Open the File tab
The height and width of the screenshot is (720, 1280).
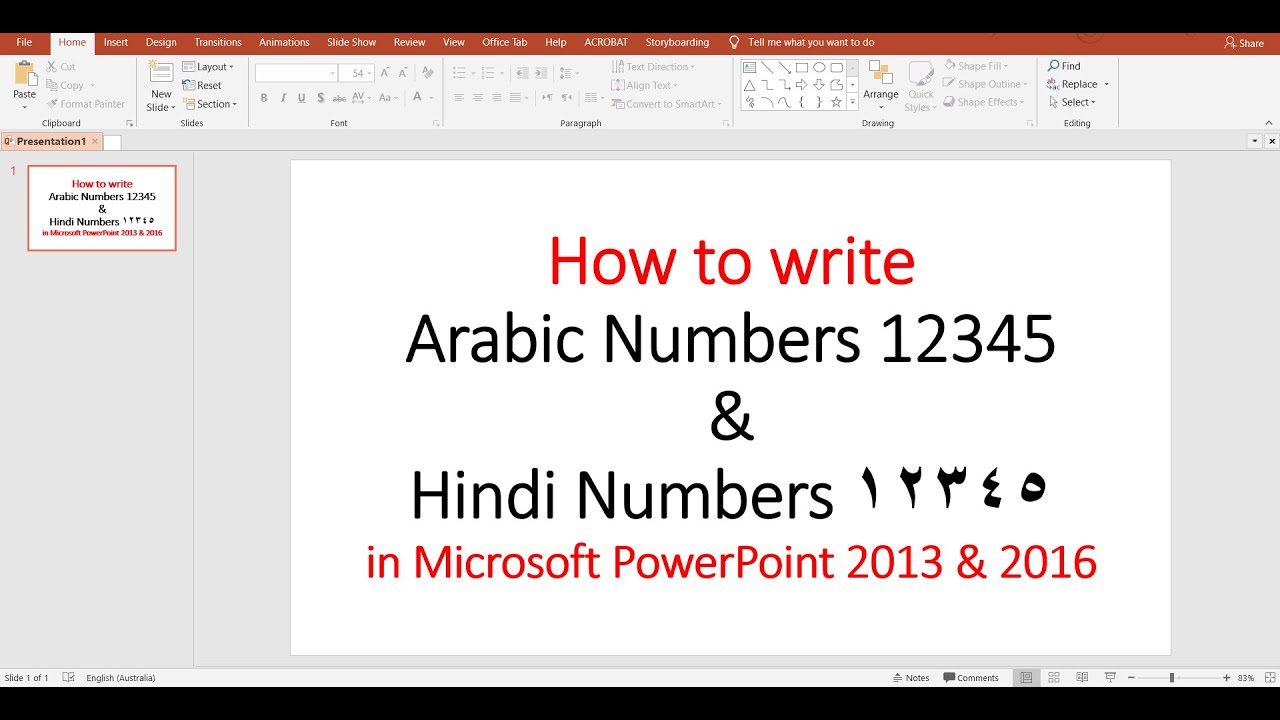[24, 42]
